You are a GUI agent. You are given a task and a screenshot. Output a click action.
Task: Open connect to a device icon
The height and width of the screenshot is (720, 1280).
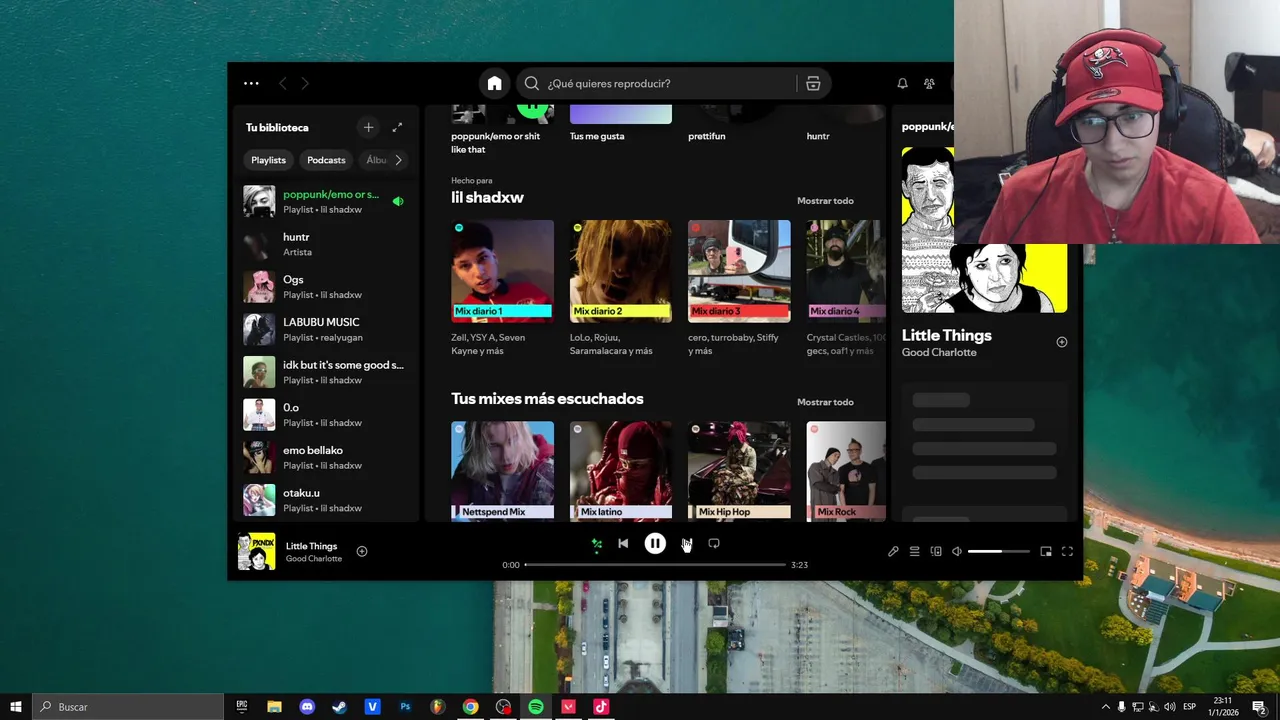[936, 551]
